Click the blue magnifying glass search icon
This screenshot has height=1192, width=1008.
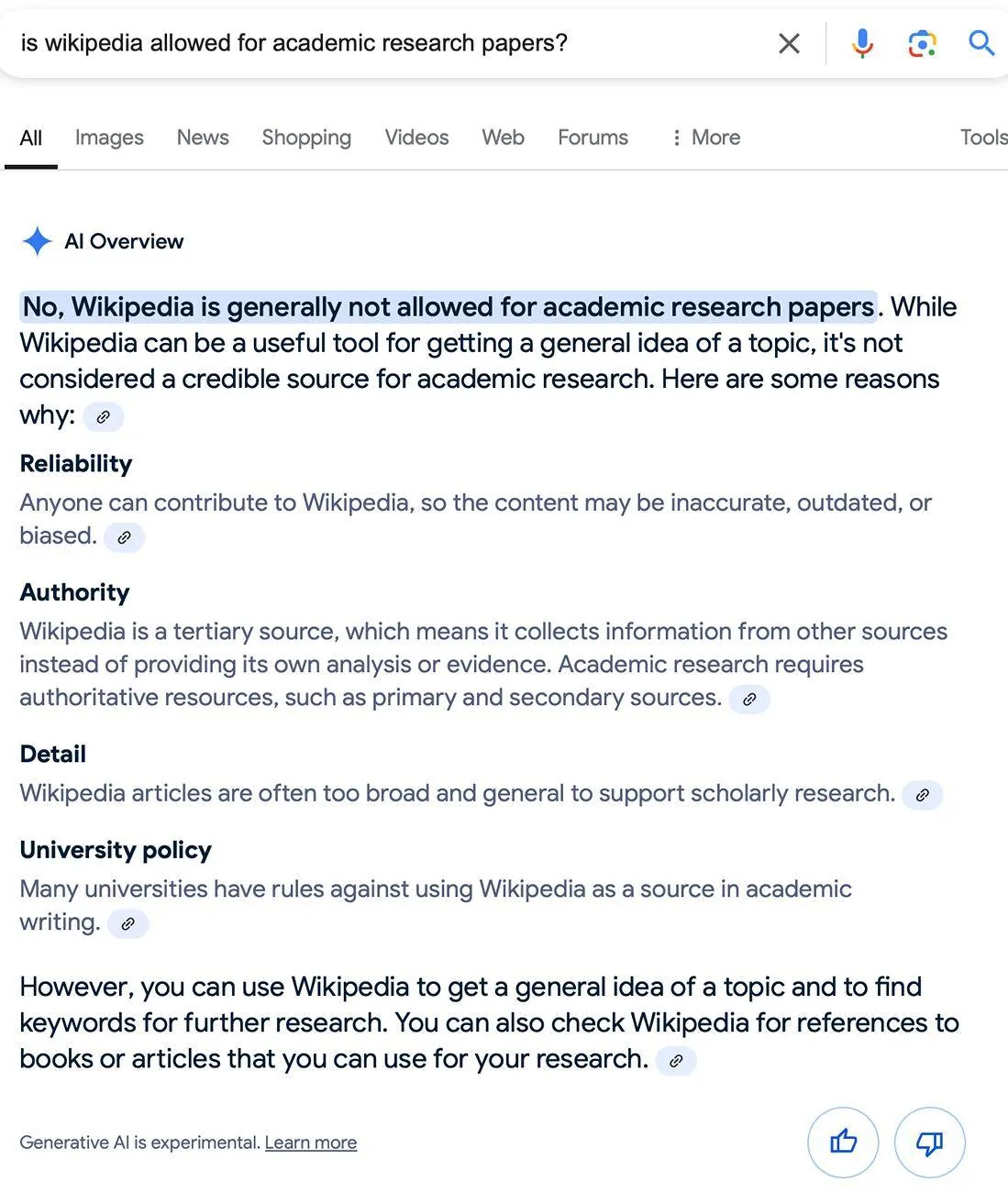[980, 43]
